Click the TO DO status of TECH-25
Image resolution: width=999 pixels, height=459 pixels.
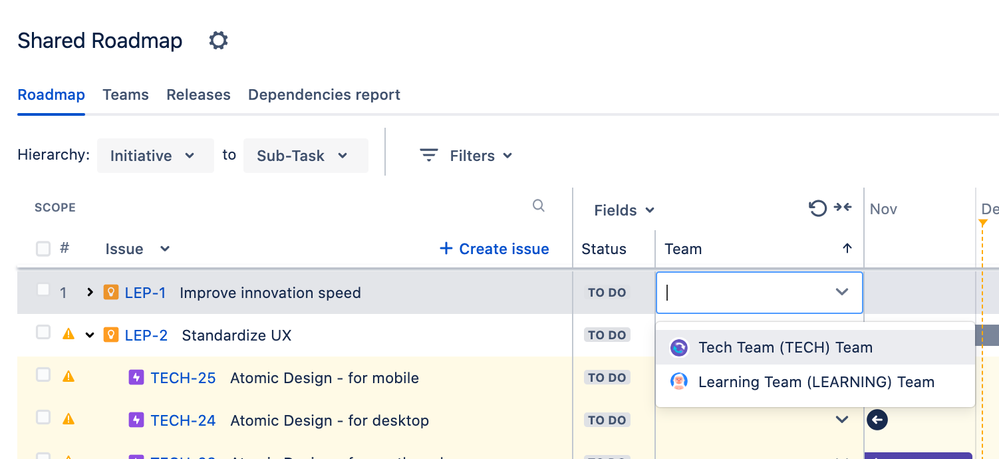607,377
